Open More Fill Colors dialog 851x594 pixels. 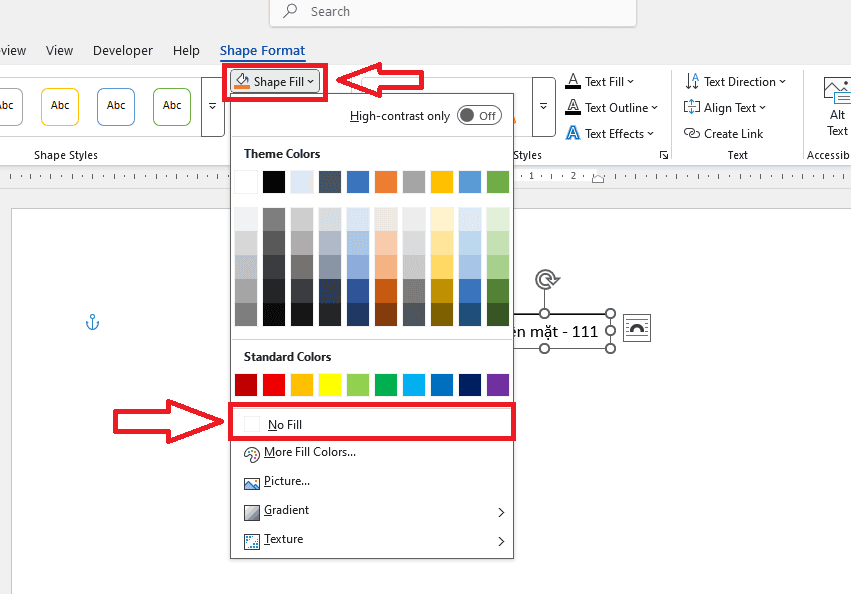(309, 453)
